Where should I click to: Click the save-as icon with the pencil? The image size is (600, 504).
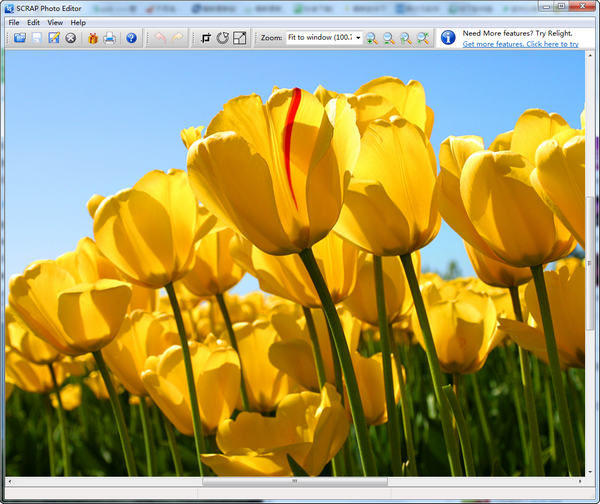(x=54, y=38)
